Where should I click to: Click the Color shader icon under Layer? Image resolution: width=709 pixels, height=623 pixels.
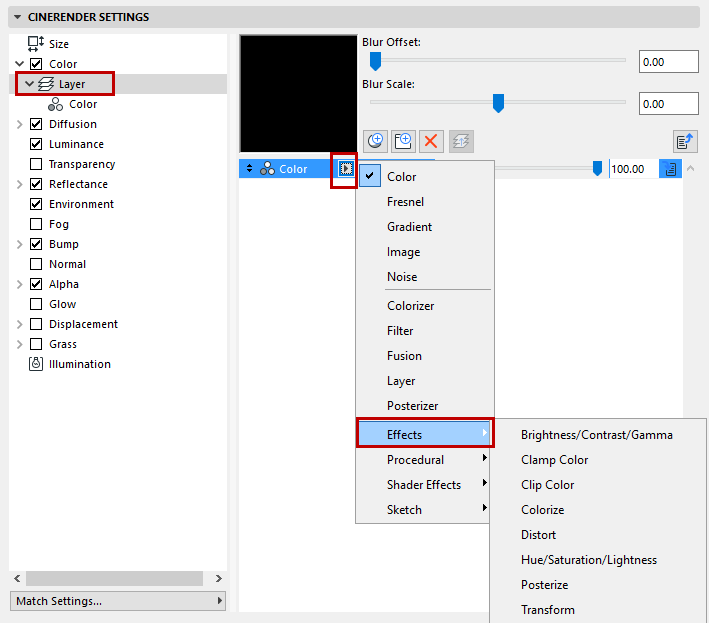55,104
